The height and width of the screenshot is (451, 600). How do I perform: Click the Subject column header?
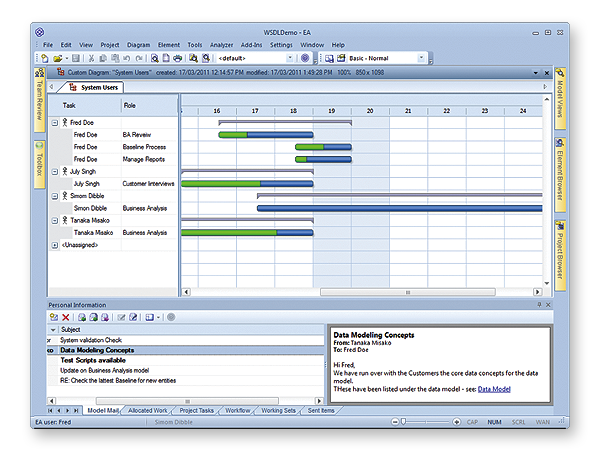pyautogui.click(x=71, y=329)
